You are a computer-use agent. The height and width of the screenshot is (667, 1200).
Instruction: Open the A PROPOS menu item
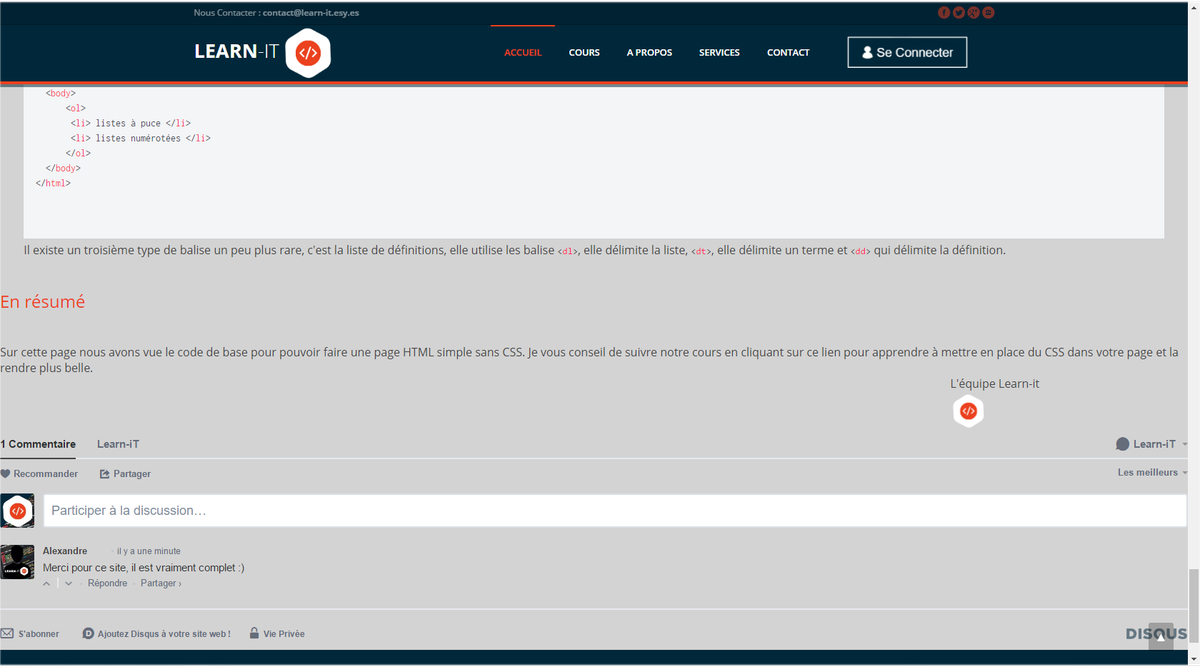coord(649,53)
